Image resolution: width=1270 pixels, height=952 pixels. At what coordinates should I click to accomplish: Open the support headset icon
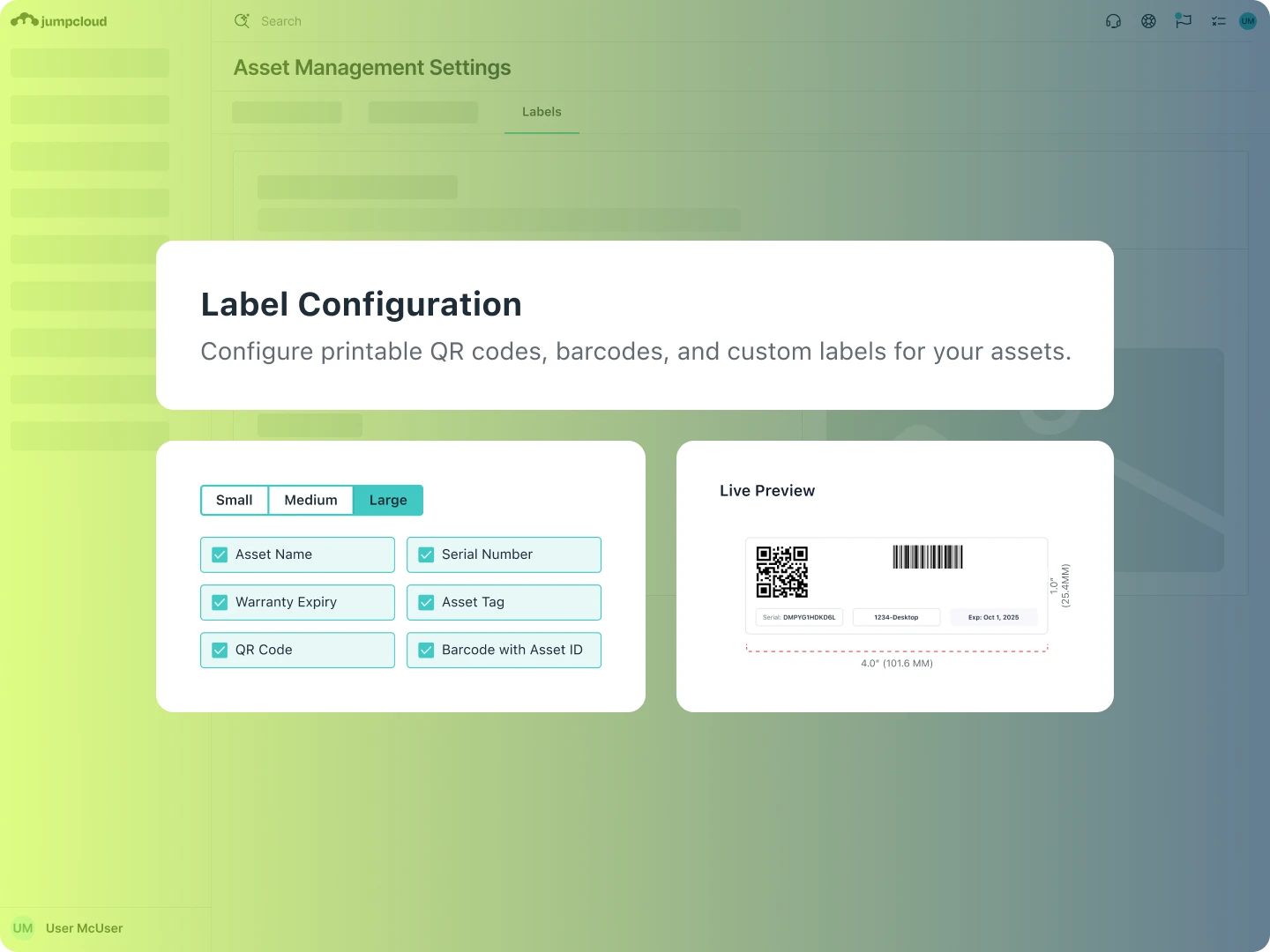point(1113,21)
